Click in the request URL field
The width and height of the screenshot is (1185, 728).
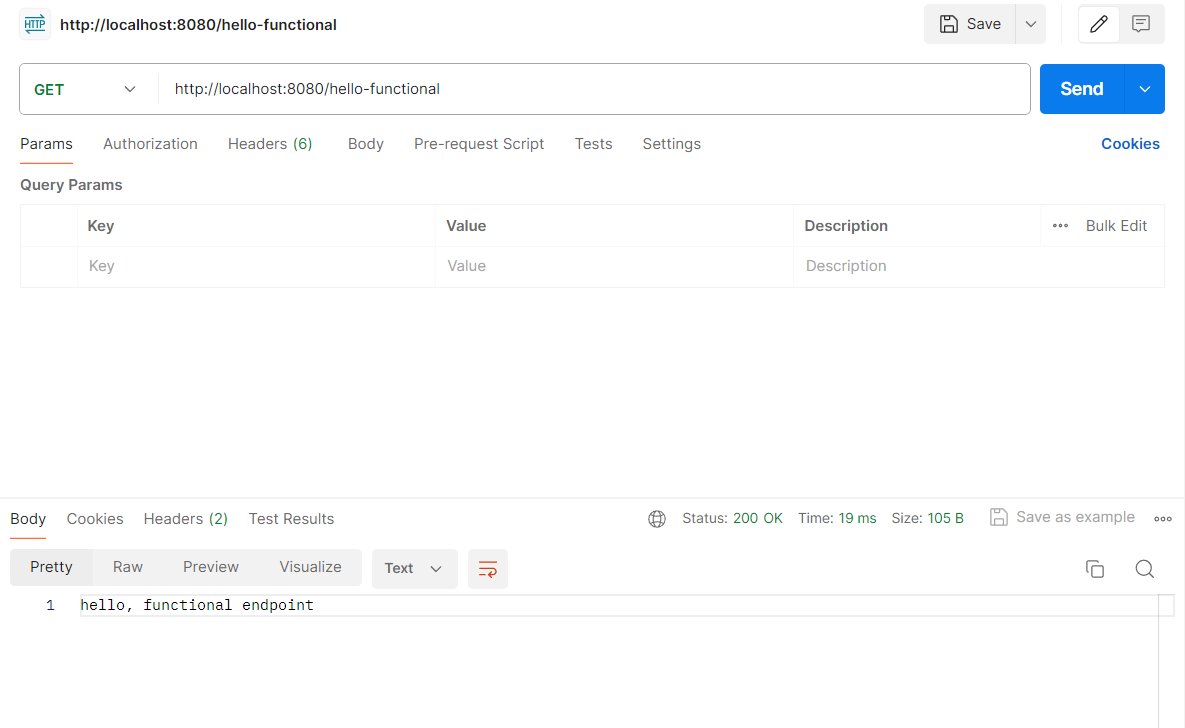click(x=593, y=89)
